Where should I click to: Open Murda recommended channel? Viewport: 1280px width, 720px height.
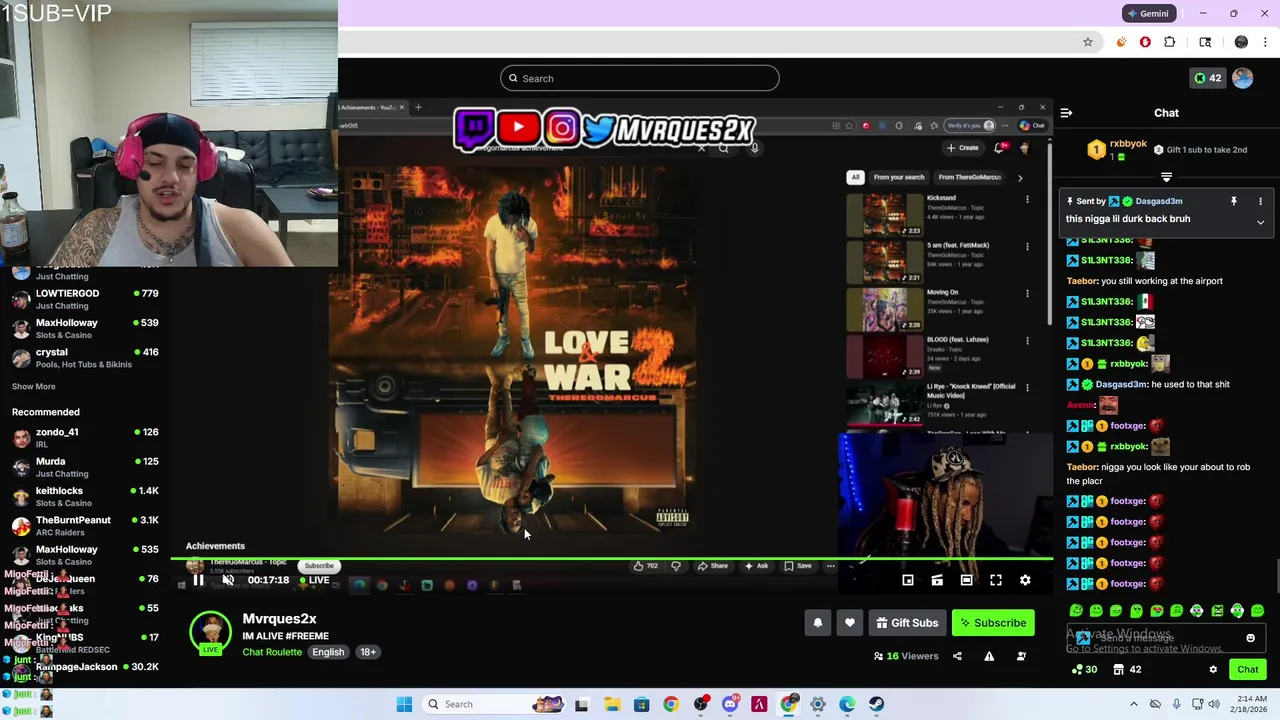[x=85, y=467]
